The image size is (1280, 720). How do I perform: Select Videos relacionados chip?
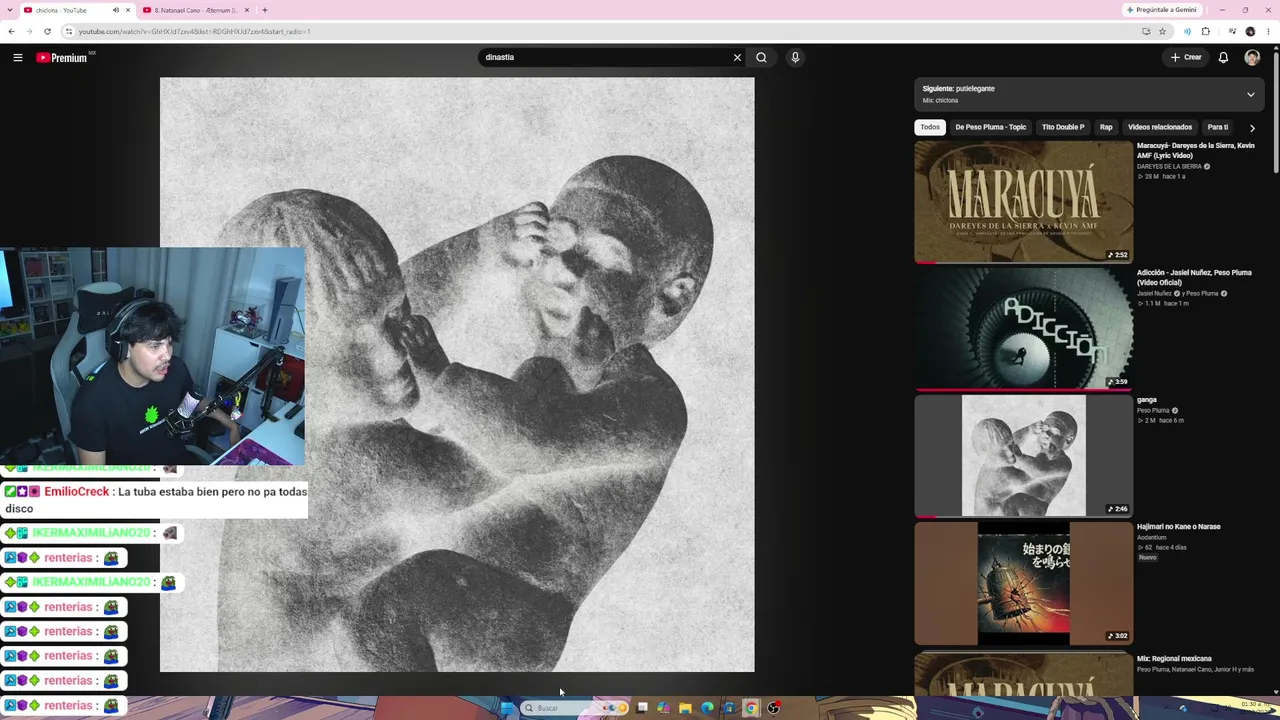coord(1160,127)
